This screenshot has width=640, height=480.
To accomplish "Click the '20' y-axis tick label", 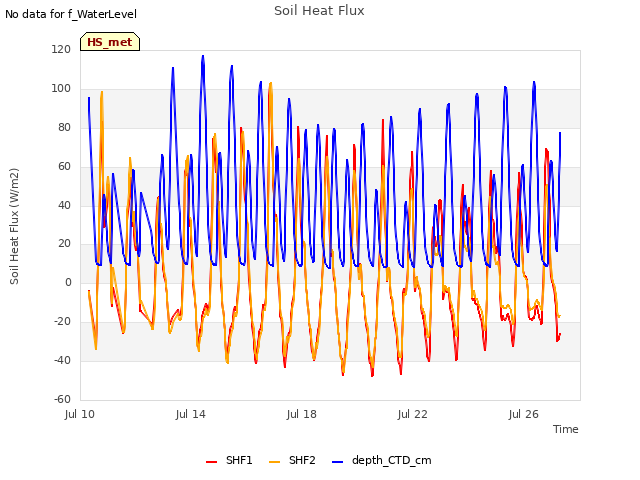I will [64, 244].
